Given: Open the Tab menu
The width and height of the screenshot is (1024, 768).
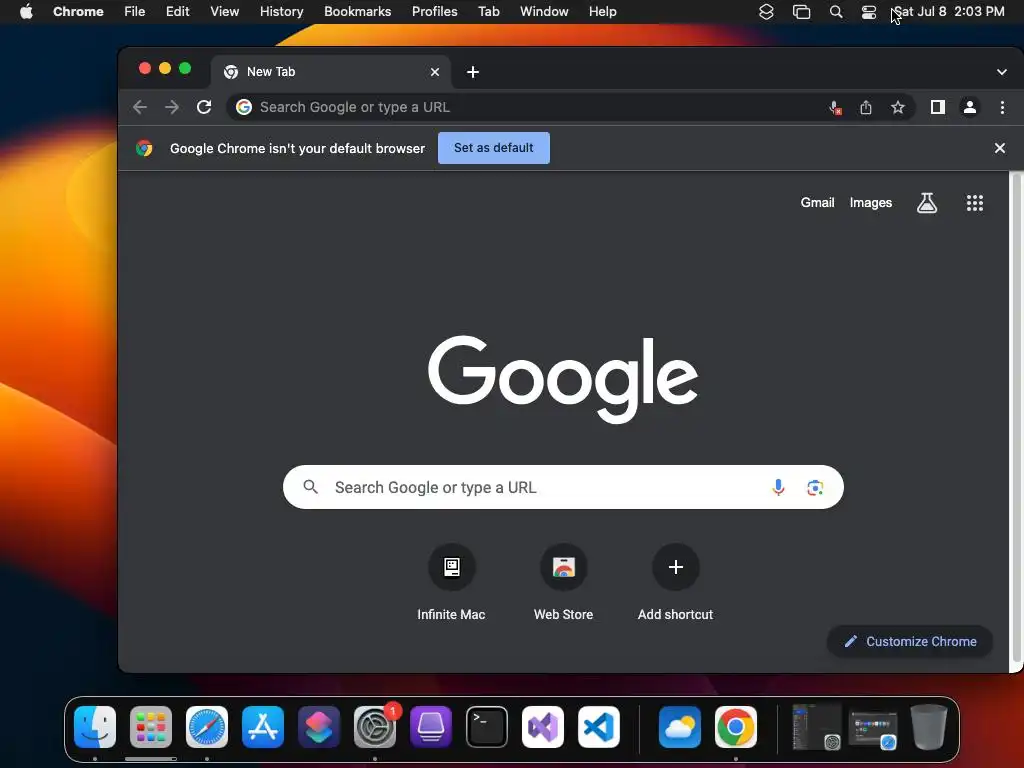Looking at the screenshot, I should coord(488,12).
